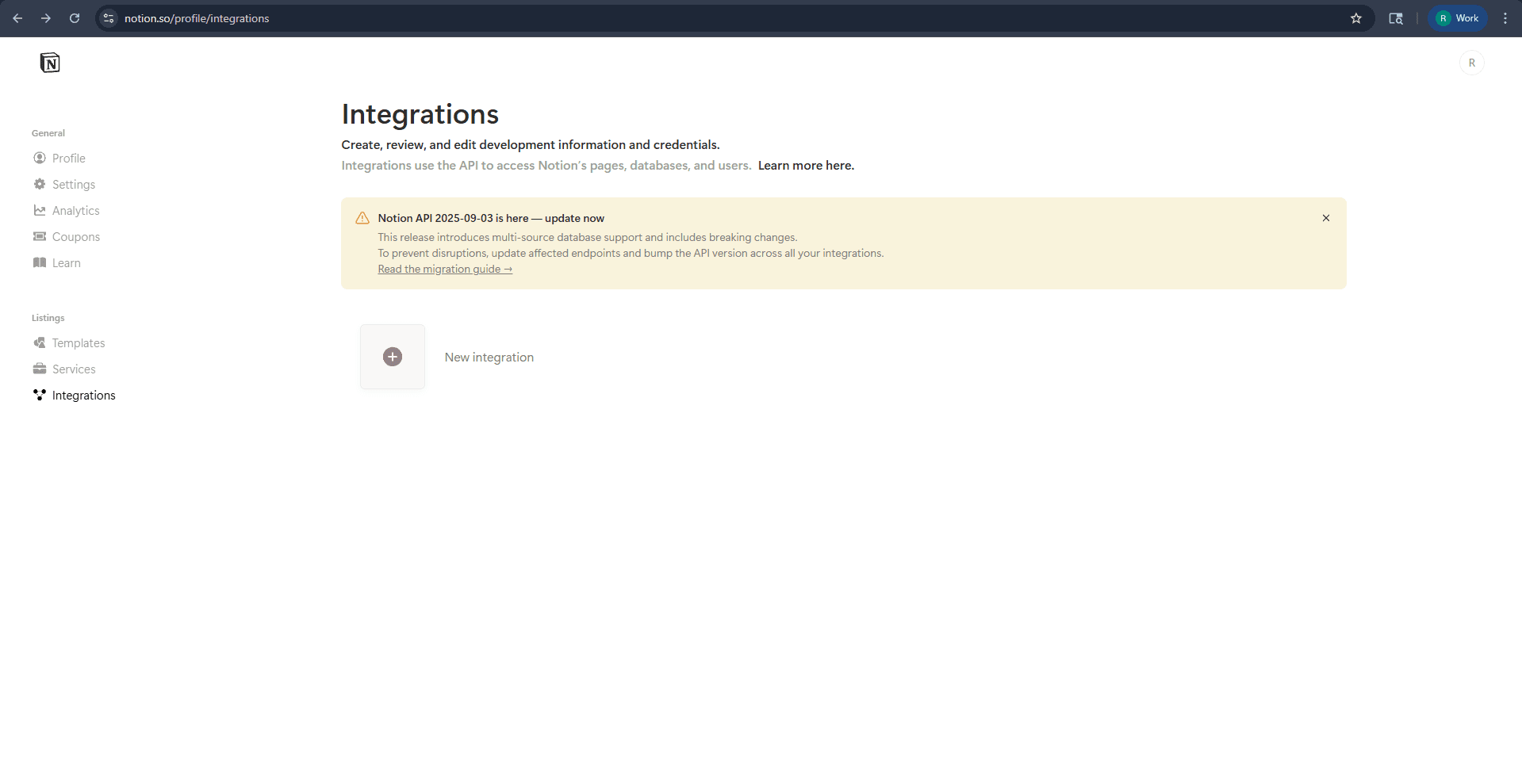
Task: Open "Read the migration guide"
Action: (444, 269)
